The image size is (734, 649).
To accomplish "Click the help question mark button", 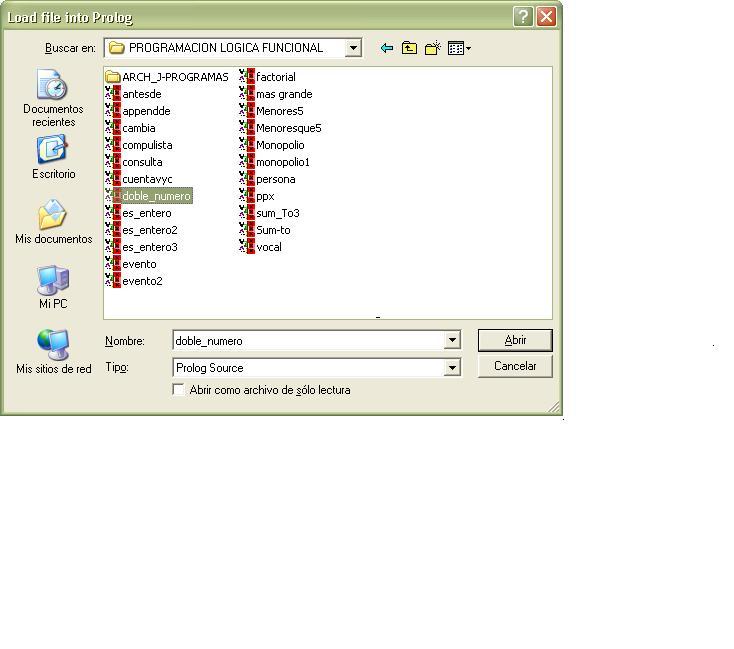I will point(523,17).
